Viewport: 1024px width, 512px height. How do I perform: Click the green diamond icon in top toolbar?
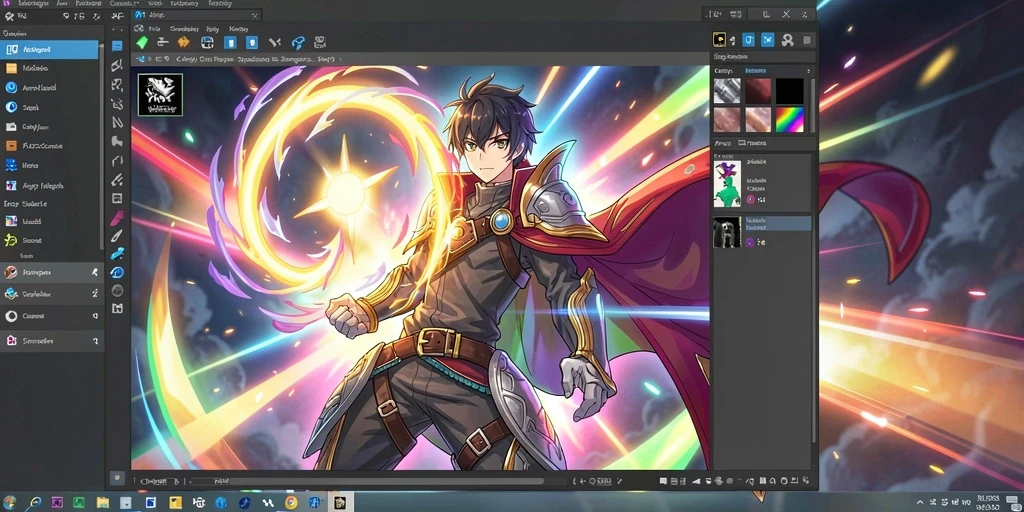(142, 42)
